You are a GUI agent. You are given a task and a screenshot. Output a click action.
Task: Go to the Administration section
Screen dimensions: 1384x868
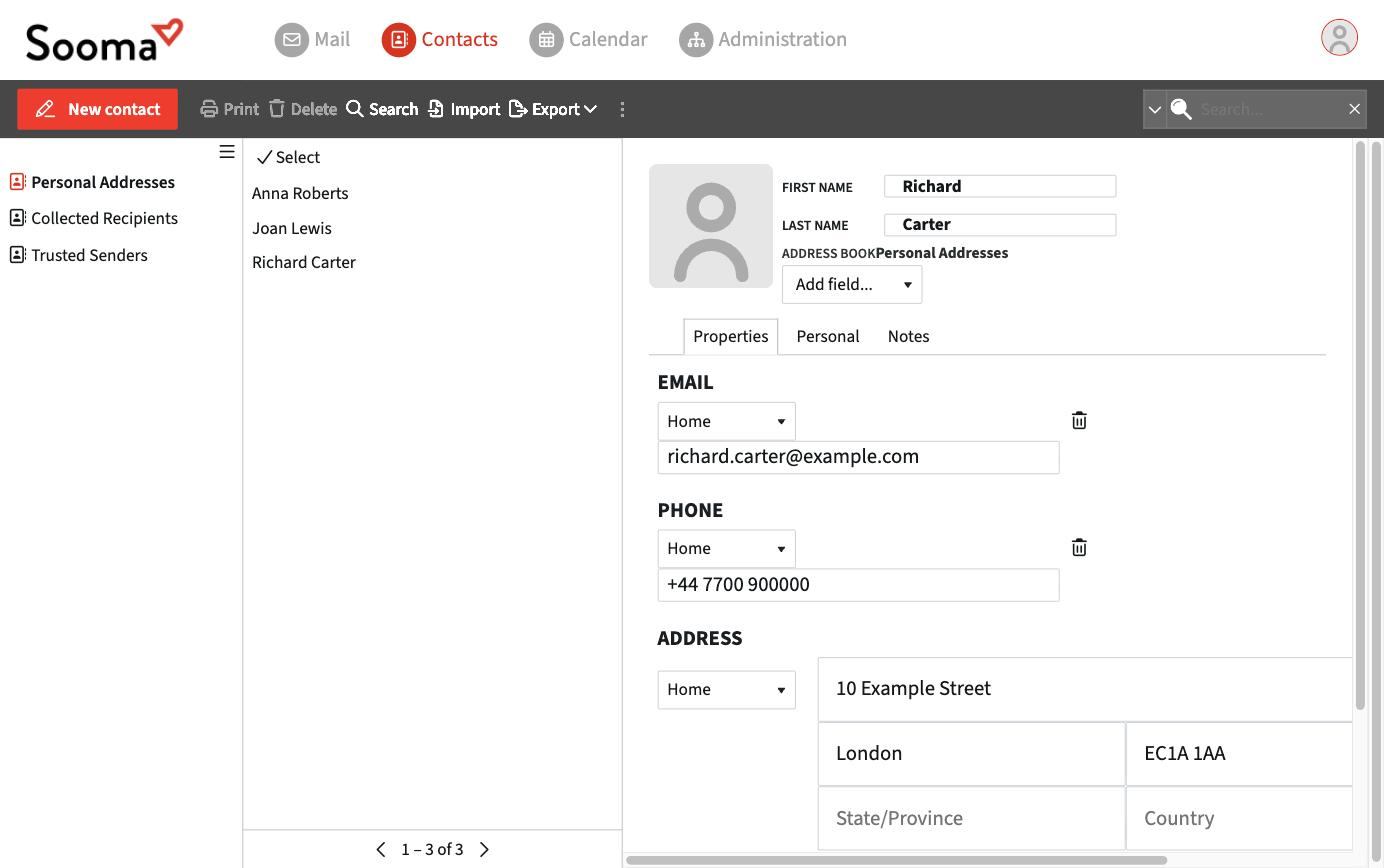tap(763, 40)
